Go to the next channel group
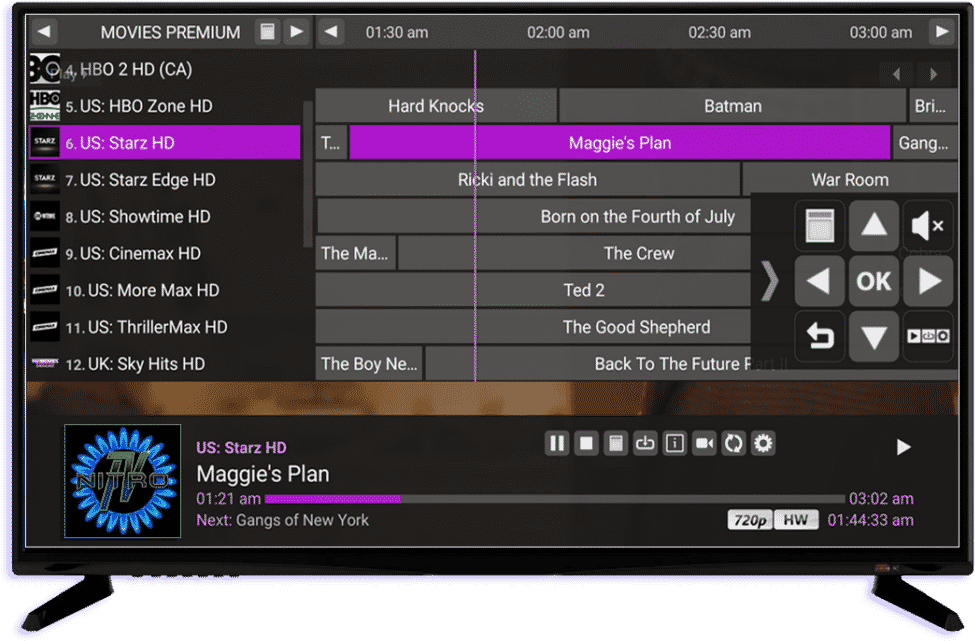975x641 pixels. [x=297, y=32]
